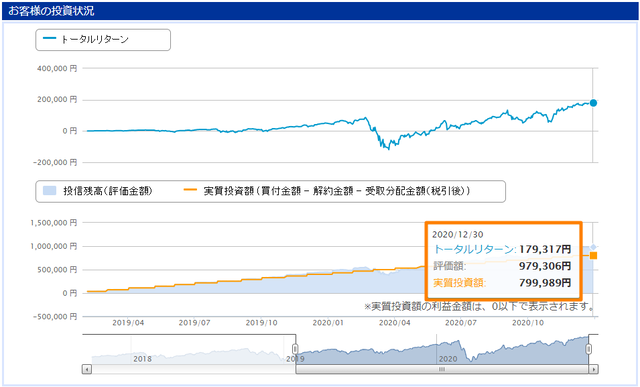The image size is (640, 387).
Task: Click the 1,500,000 円 y-axis label
Action: coord(54,223)
